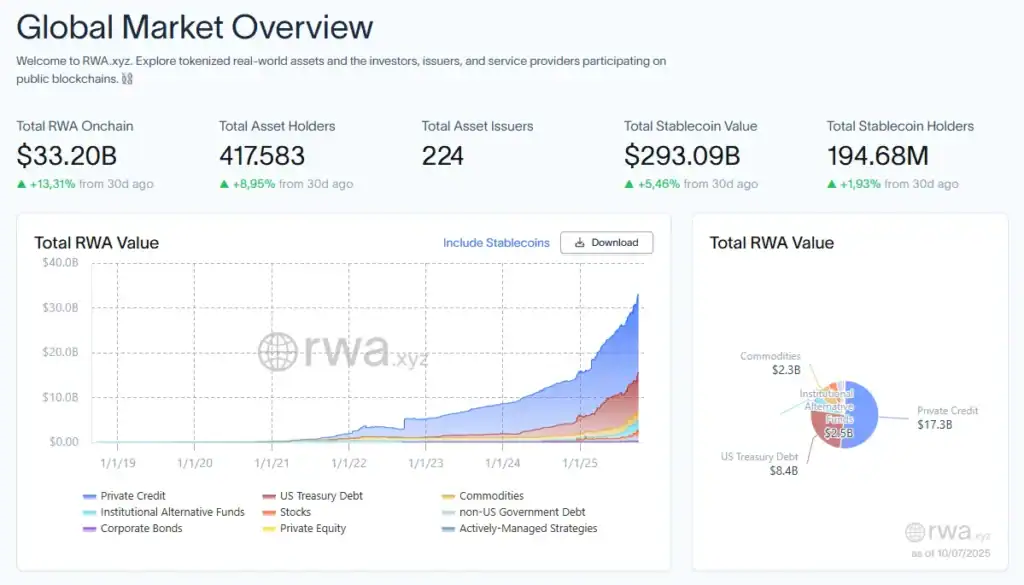The height and width of the screenshot is (585, 1024).
Task: Click the green up arrow beside +5,46%
Action: (629, 184)
